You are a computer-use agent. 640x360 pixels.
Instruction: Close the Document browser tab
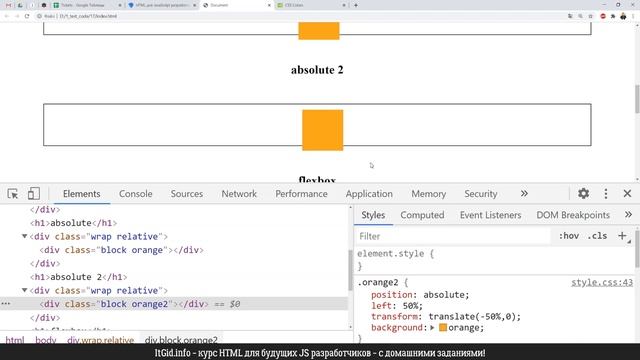(x=269, y=5)
